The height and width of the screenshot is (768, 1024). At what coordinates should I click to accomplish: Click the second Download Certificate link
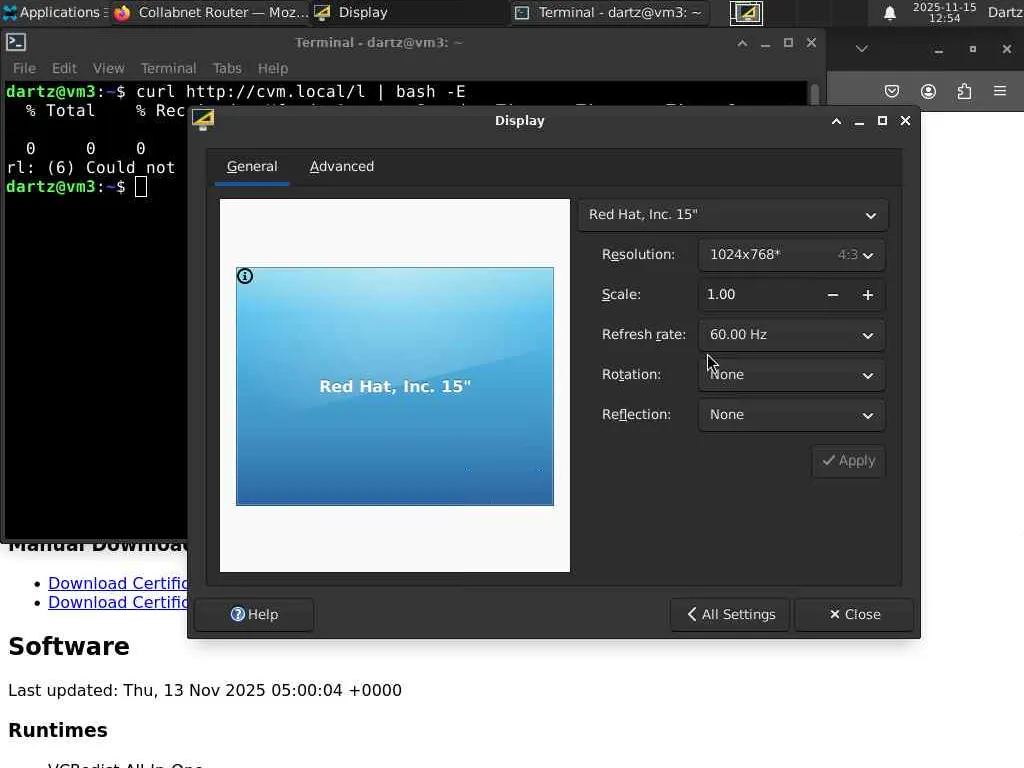(118, 602)
